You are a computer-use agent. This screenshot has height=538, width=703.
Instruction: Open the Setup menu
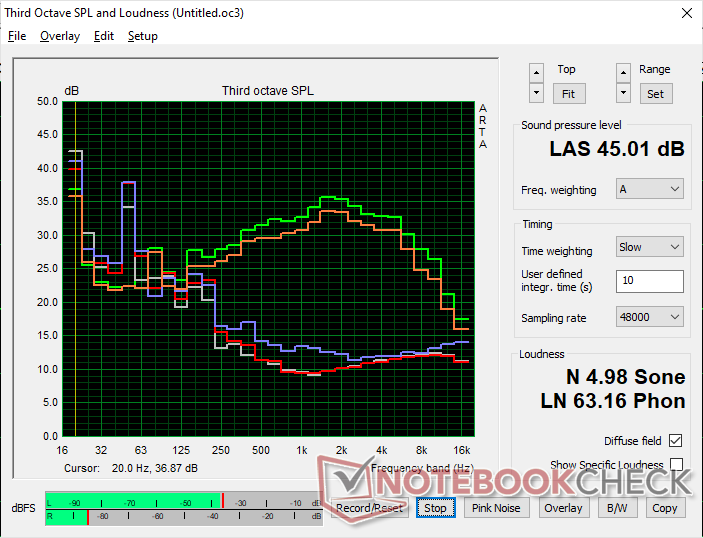tap(142, 36)
